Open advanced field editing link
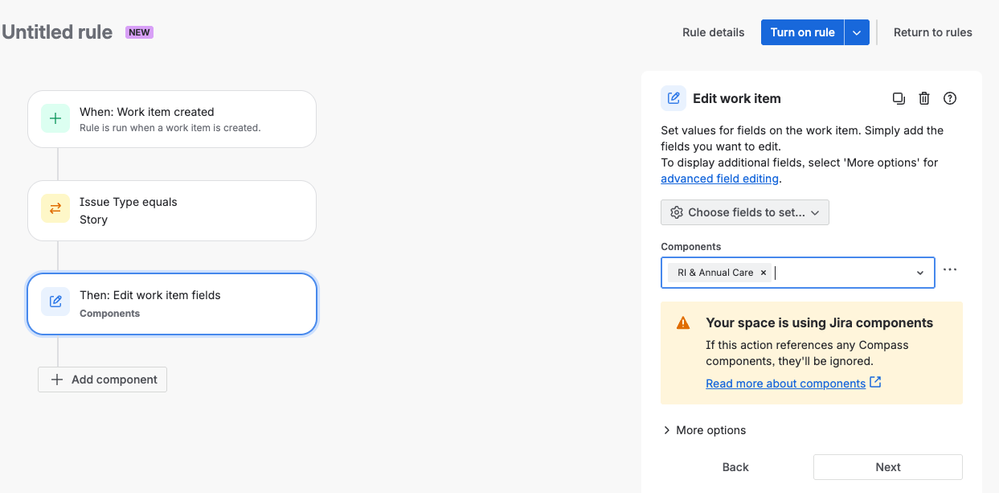Screen dimensions: 999x493 pyautogui.click(x=719, y=179)
